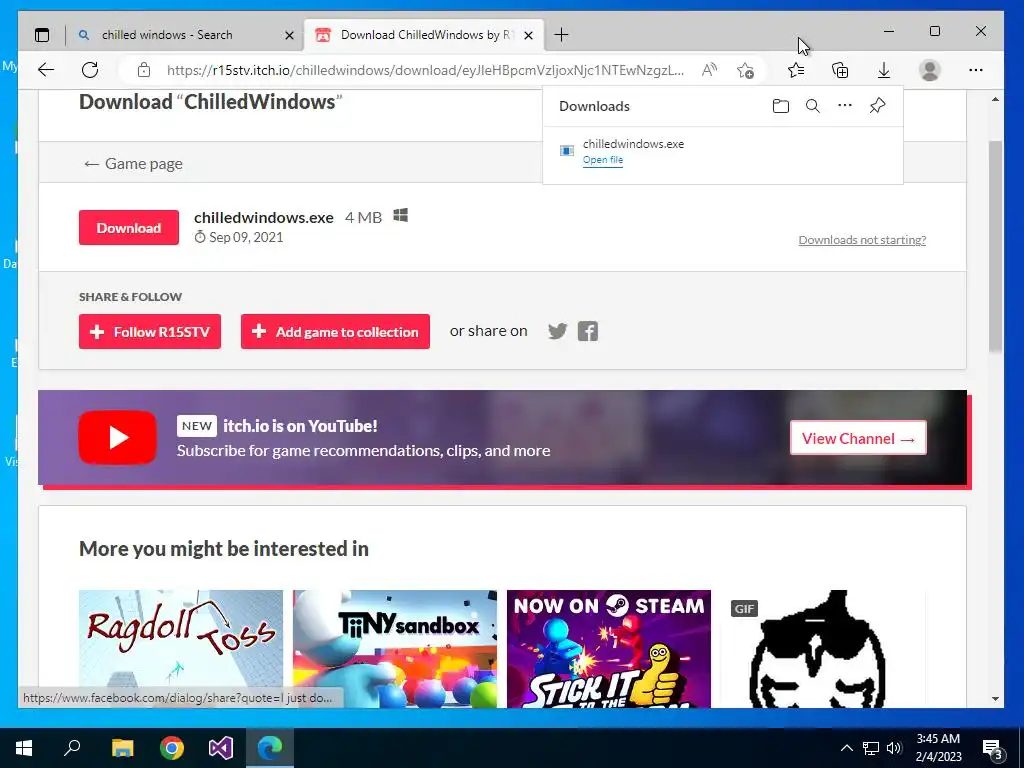Share on Facebook via the f icon
This screenshot has height=768, width=1024.
[x=588, y=331]
